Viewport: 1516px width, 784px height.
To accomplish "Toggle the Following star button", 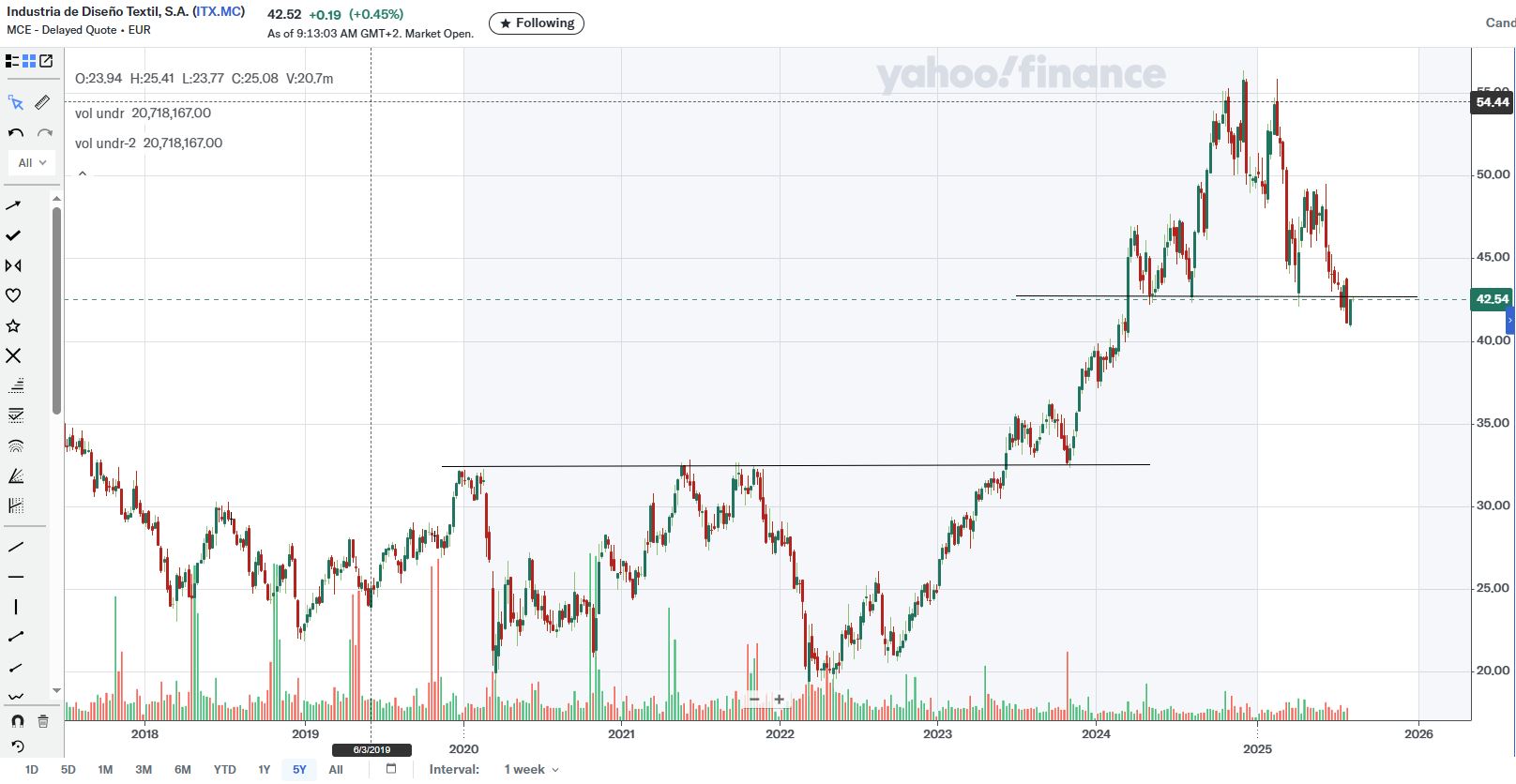I will (537, 23).
